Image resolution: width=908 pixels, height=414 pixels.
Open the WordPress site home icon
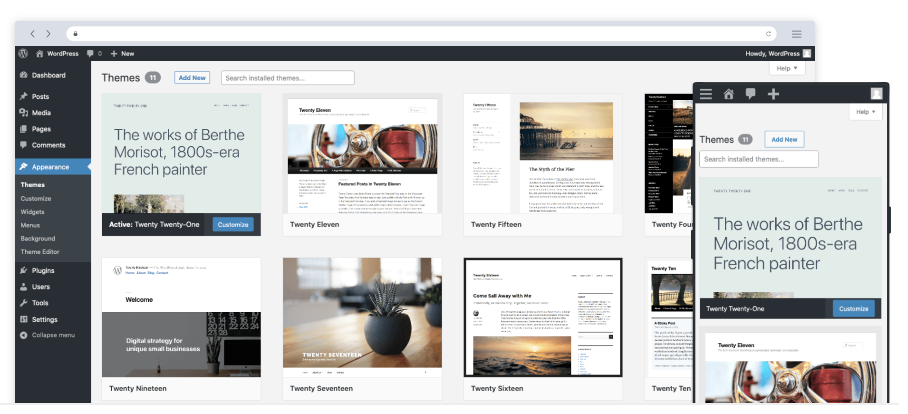(39, 53)
